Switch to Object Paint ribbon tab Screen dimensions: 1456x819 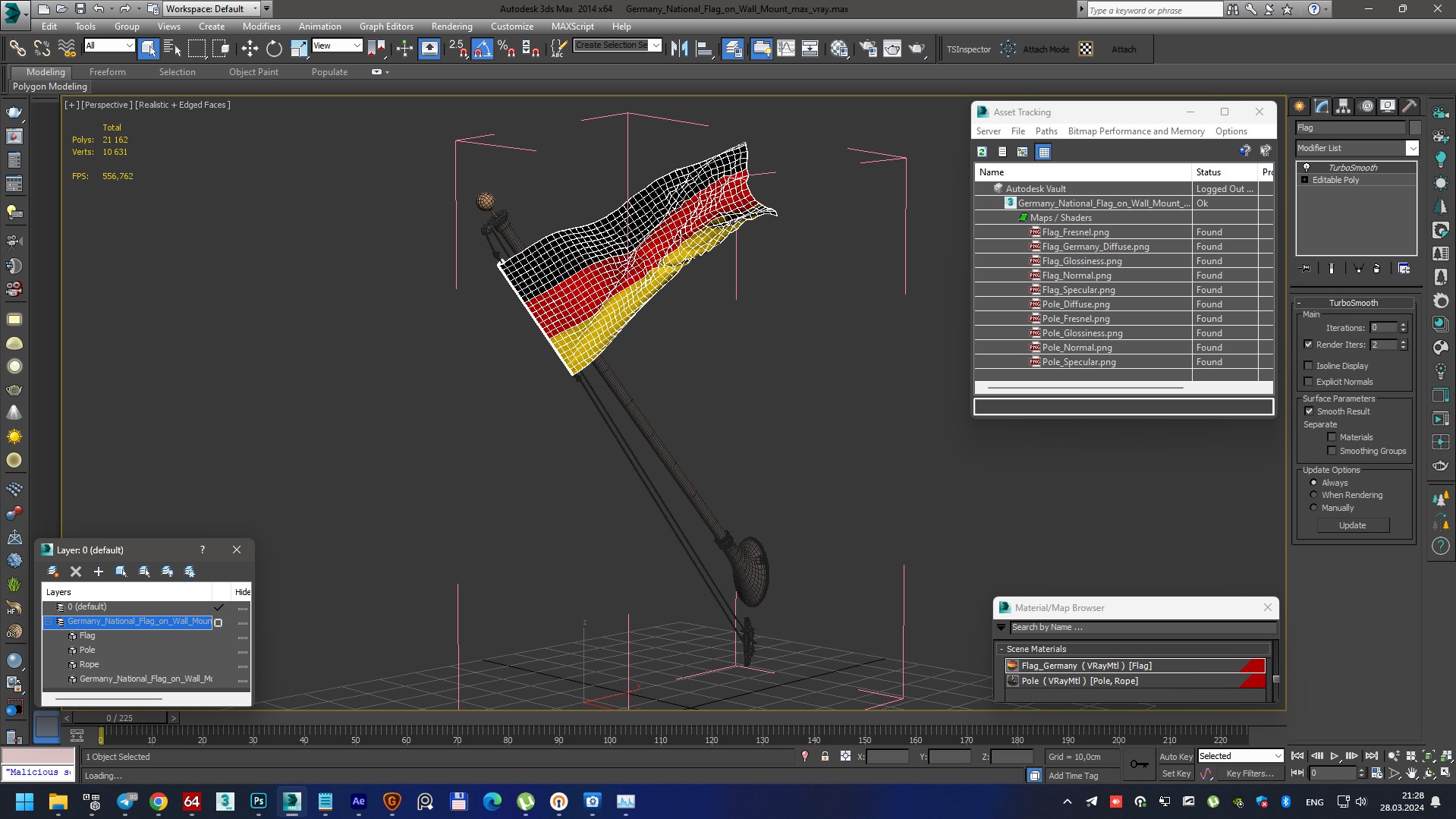coord(253,72)
